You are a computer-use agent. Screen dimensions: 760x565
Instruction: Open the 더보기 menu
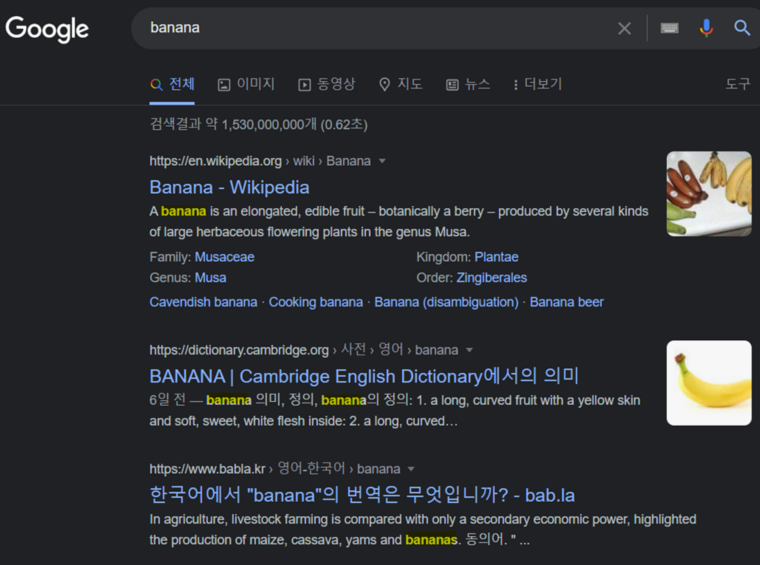coord(538,84)
